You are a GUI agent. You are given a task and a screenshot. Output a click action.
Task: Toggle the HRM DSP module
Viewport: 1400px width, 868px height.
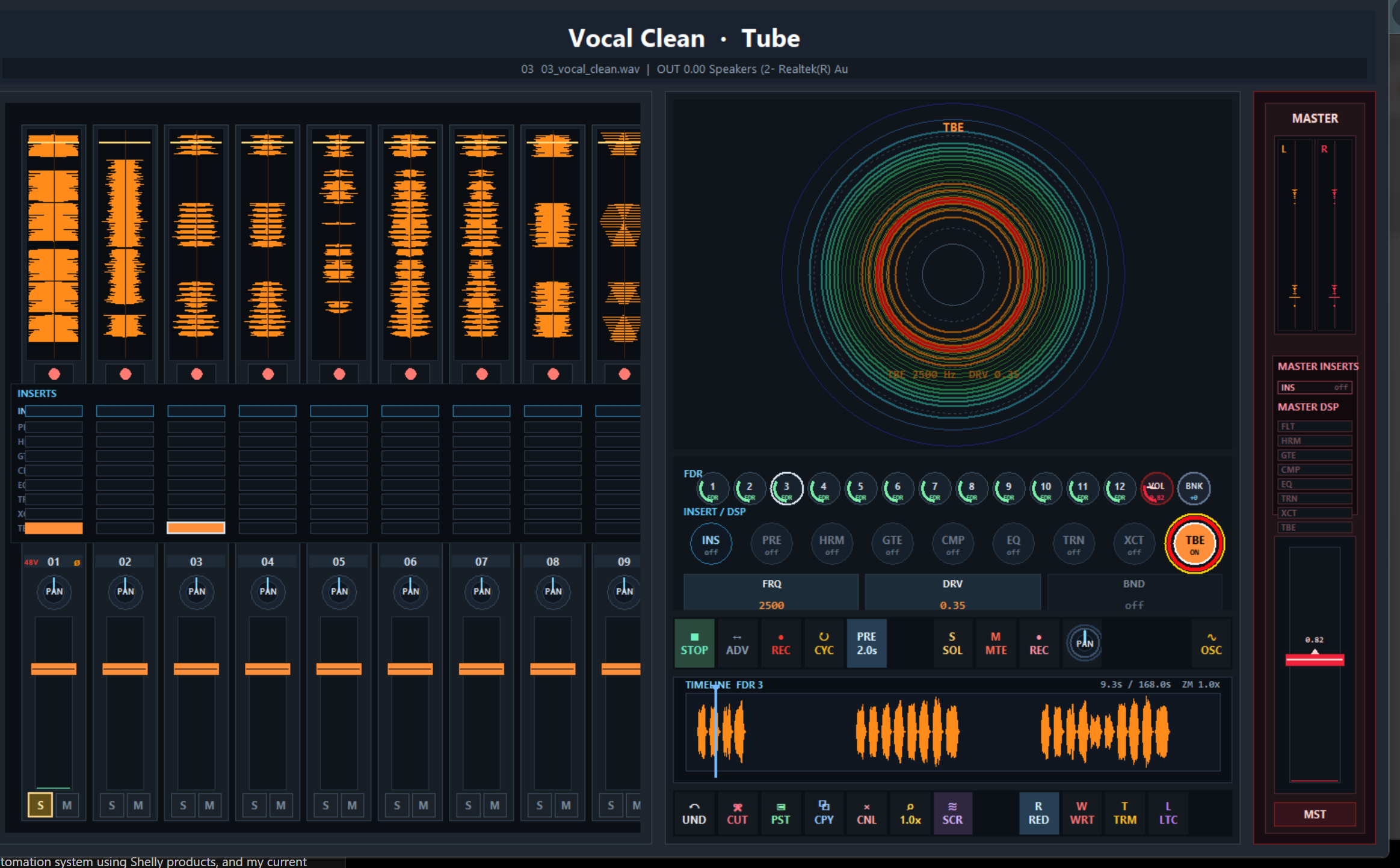tap(831, 544)
